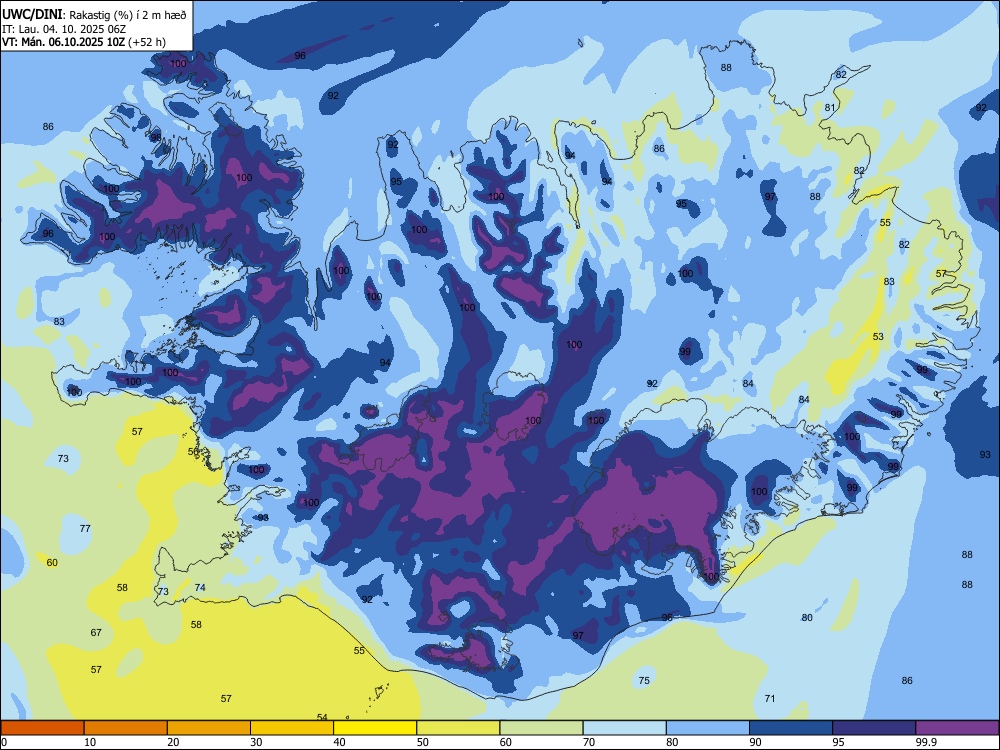Select the "40" tick label of the color scale

[x=339, y=742]
